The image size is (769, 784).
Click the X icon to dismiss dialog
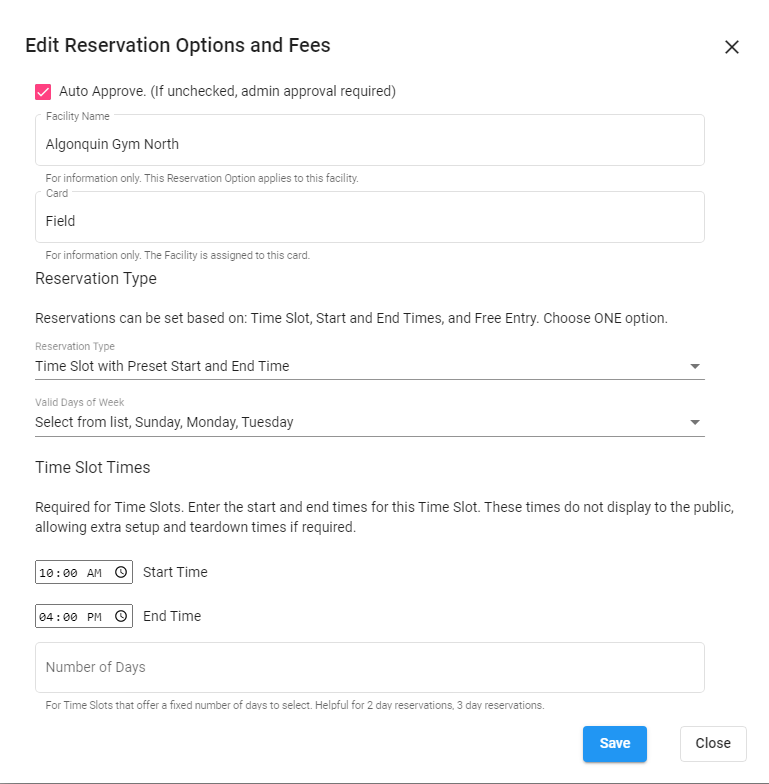(731, 47)
